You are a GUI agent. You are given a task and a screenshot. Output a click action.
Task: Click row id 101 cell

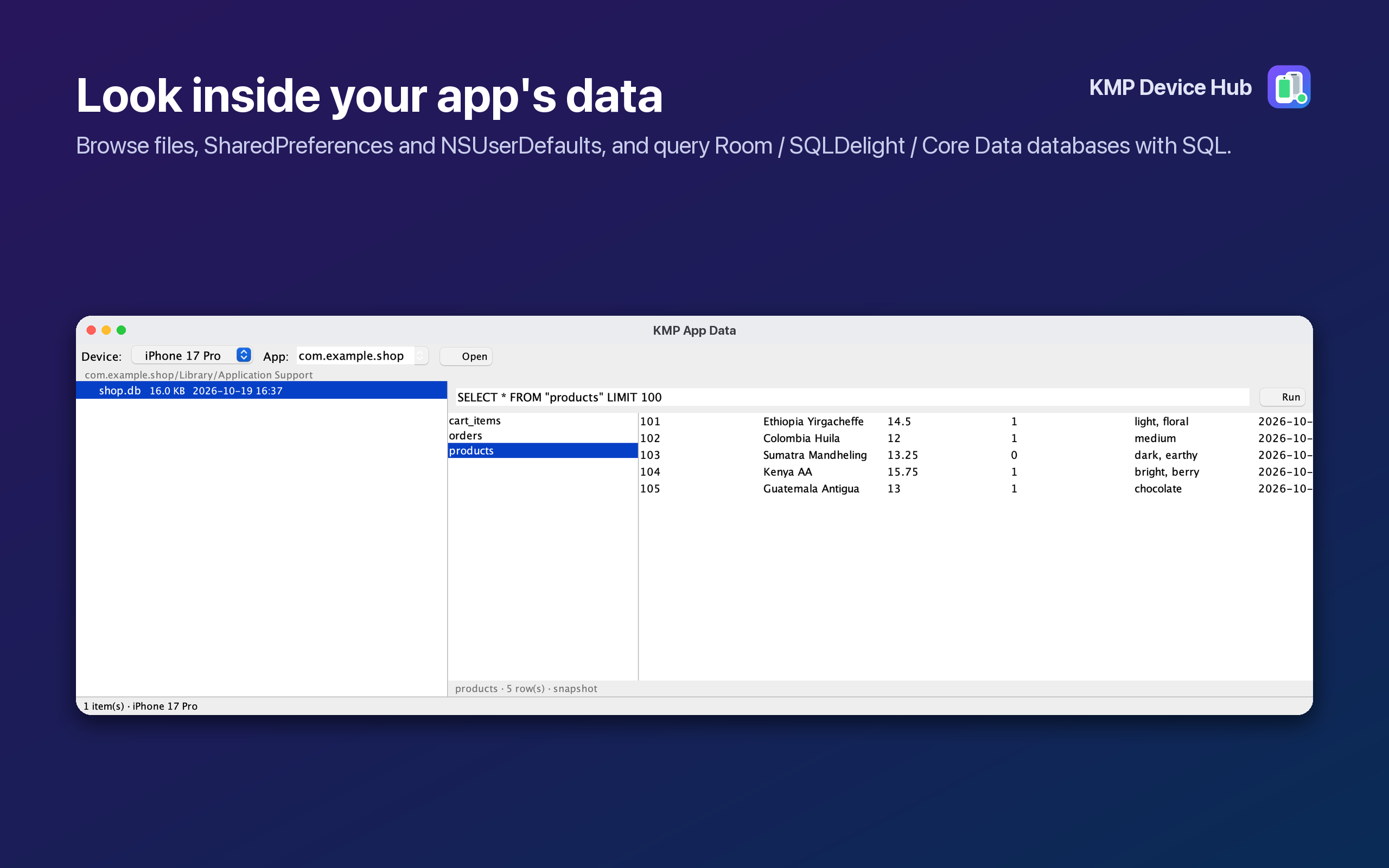(x=649, y=422)
